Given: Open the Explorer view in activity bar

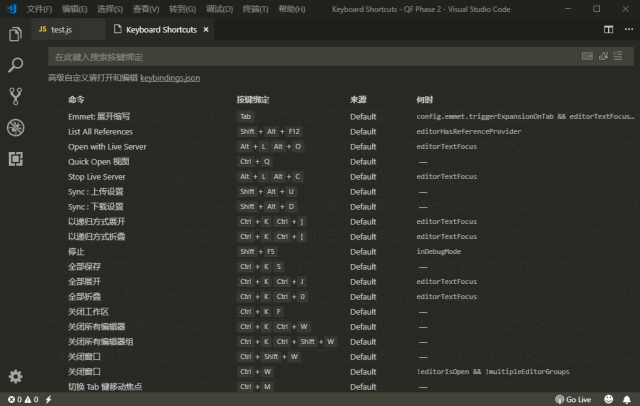Looking at the screenshot, I should click(16, 34).
